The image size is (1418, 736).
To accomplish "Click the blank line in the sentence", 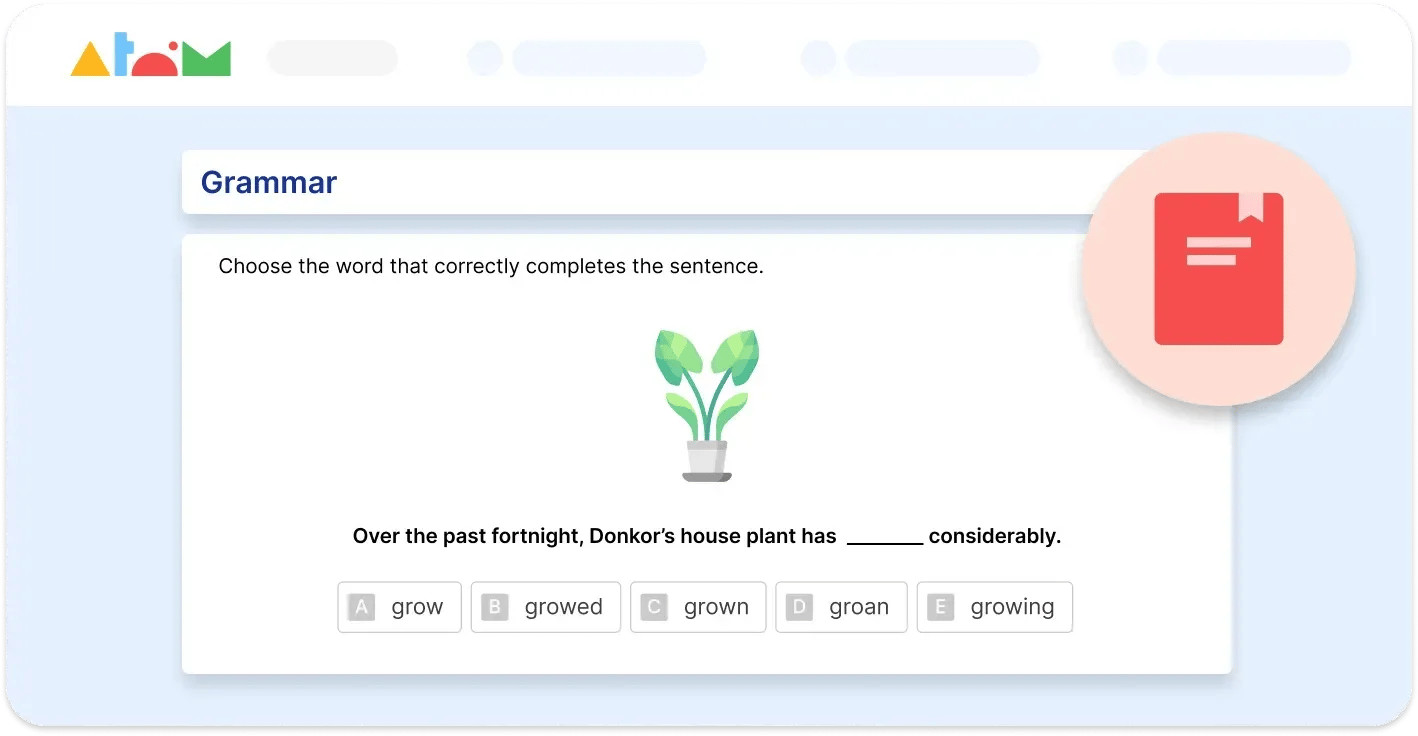I will (884, 540).
